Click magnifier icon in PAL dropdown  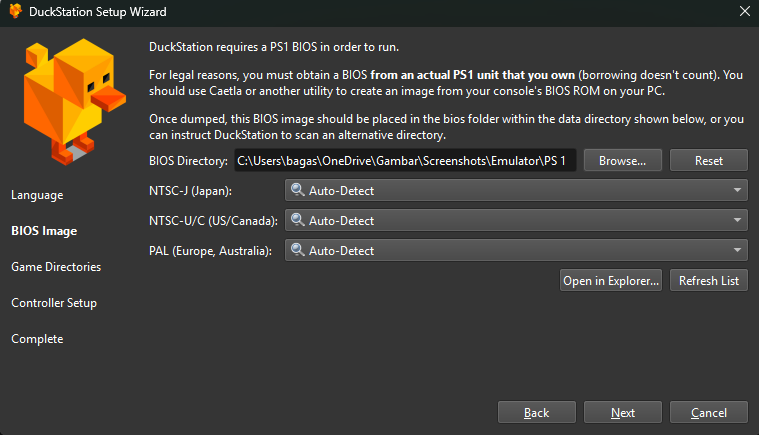tap(298, 250)
